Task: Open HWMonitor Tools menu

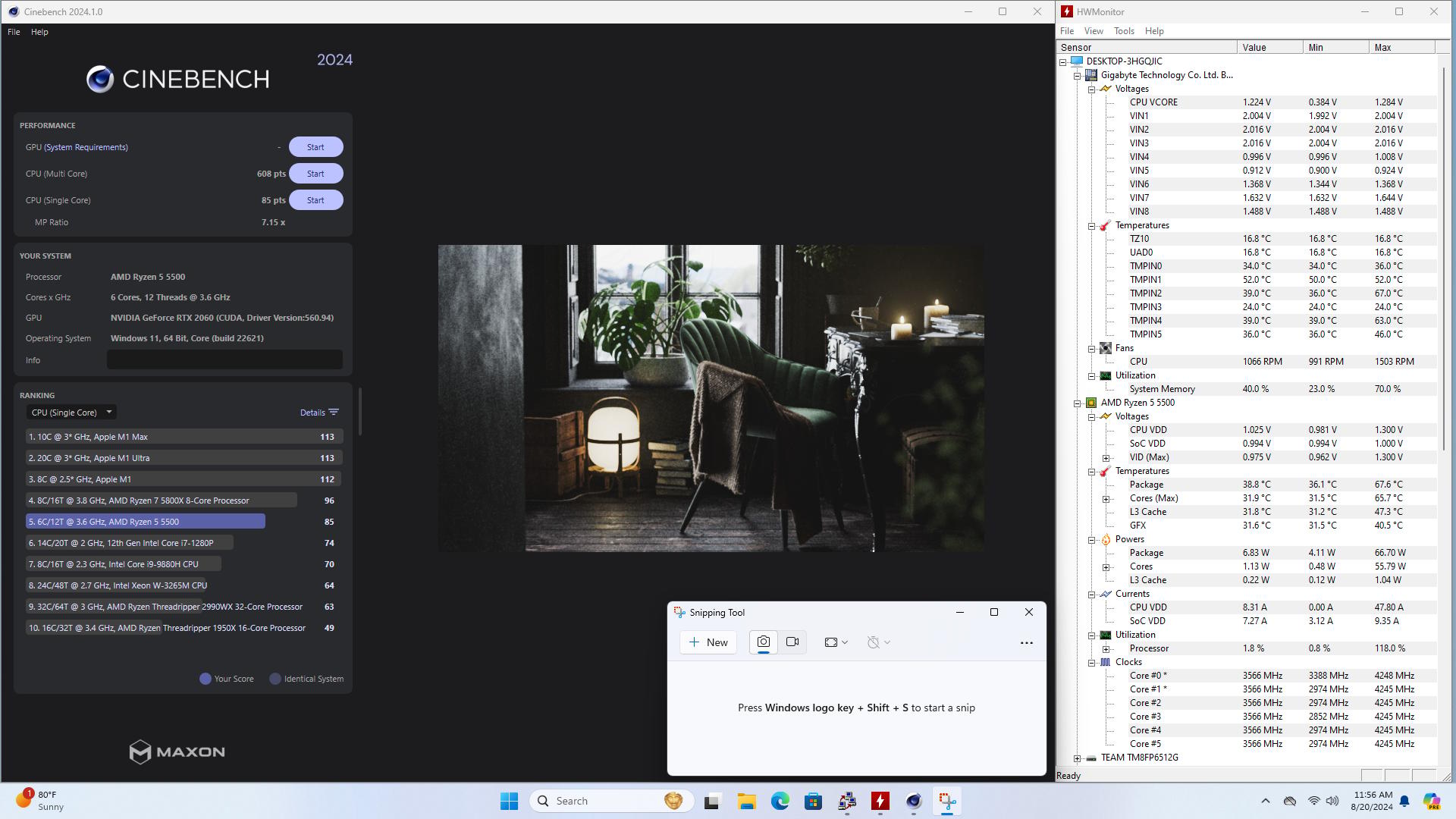Action: point(1123,31)
